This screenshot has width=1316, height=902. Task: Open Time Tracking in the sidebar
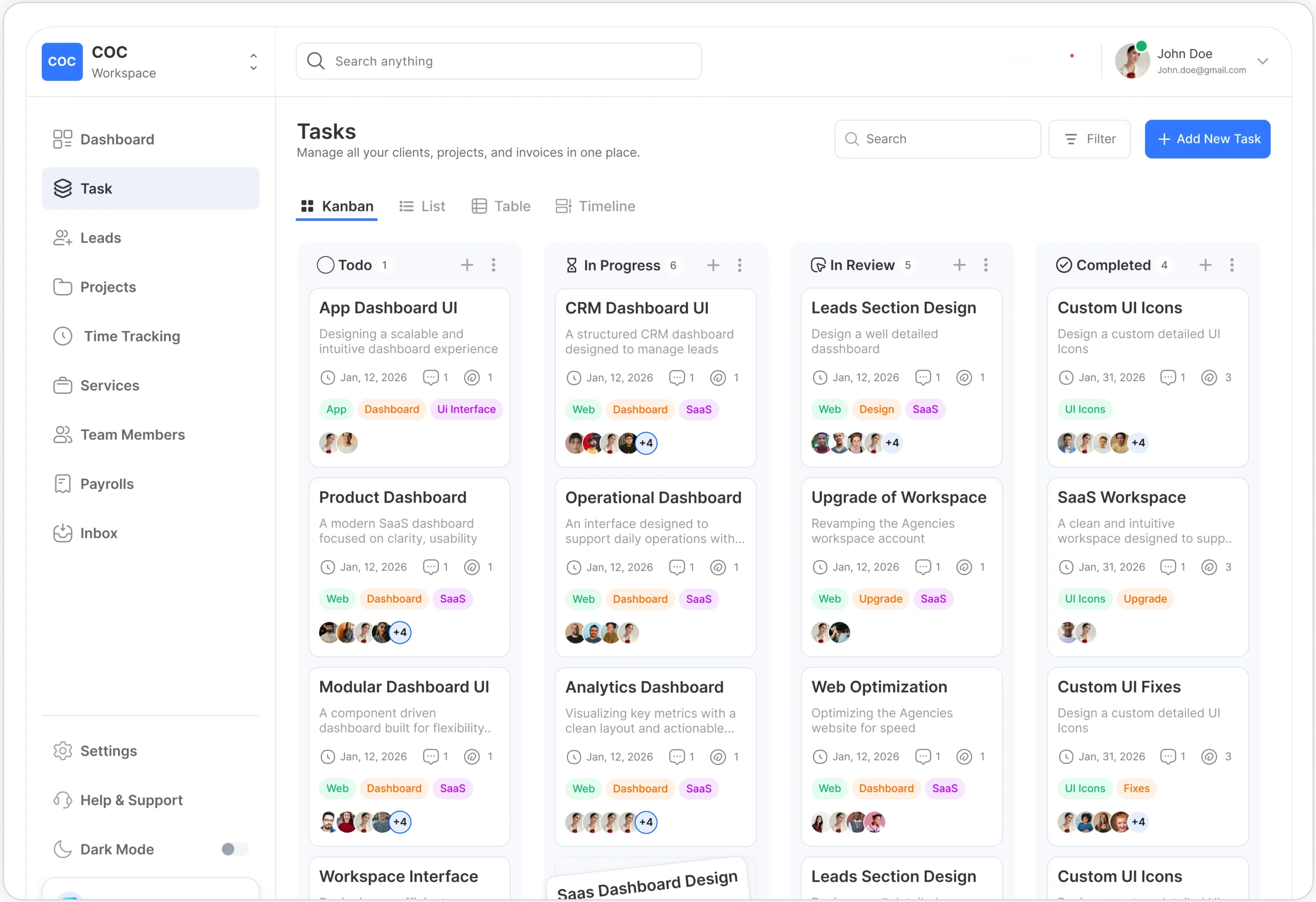[x=132, y=336]
